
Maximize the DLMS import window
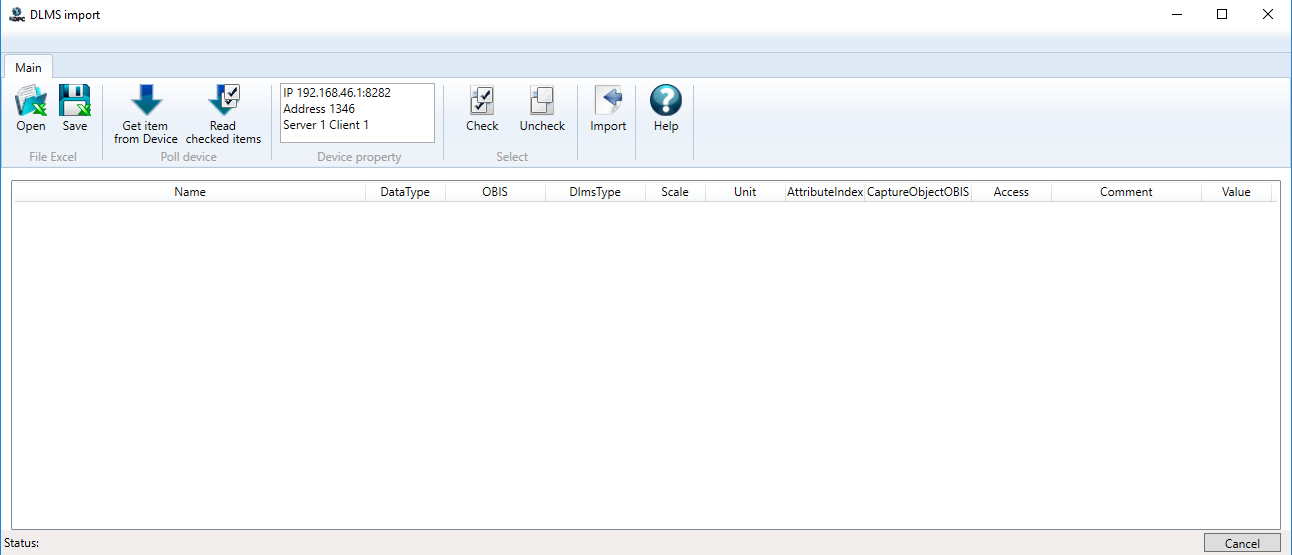tap(1222, 15)
